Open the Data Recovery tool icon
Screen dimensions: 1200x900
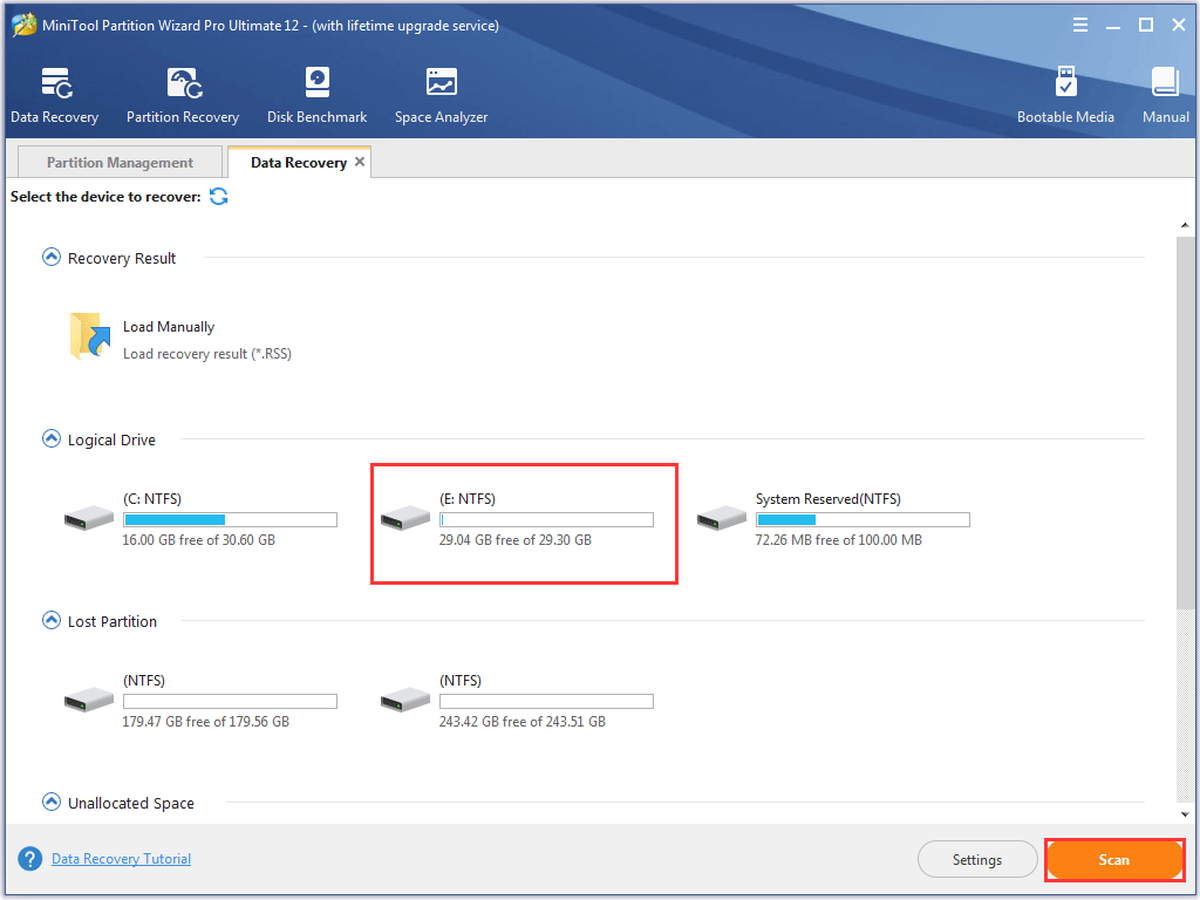click(55, 83)
